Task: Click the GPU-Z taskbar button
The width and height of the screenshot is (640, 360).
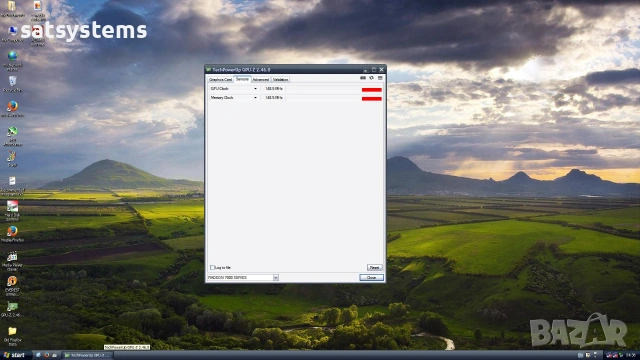Action: click(x=87, y=355)
